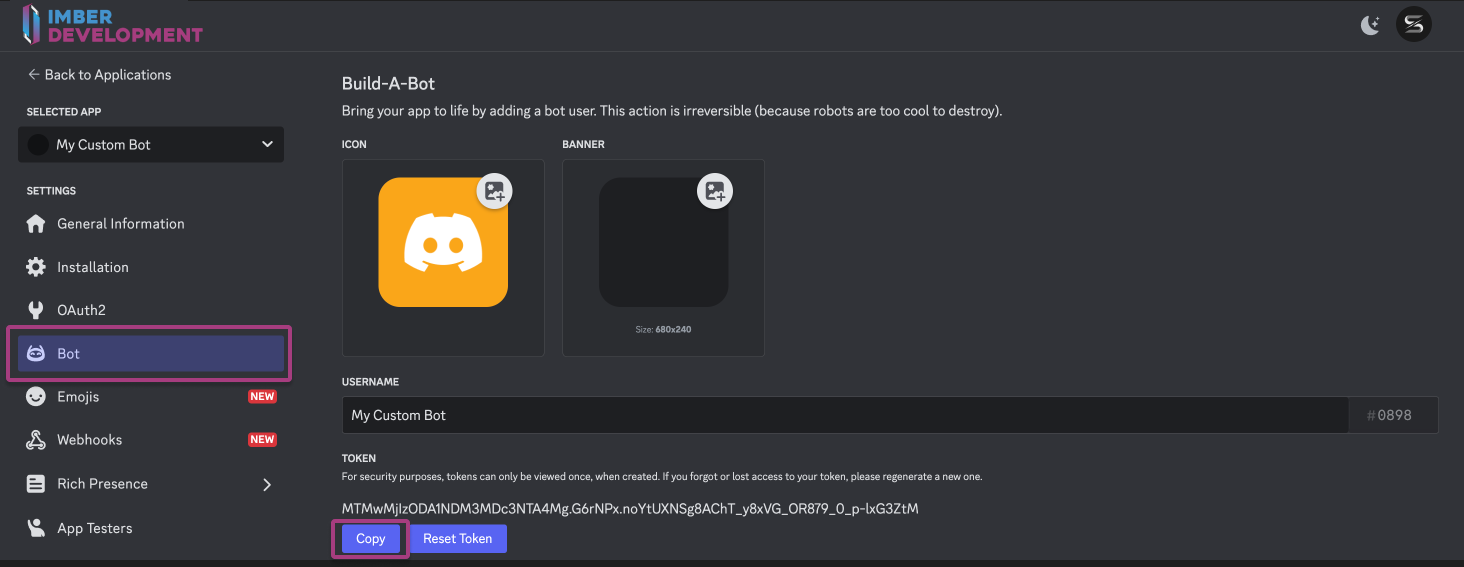Image resolution: width=1464 pixels, height=567 pixels.
Task: Upload a banner image
Action: tap(715, 191)
